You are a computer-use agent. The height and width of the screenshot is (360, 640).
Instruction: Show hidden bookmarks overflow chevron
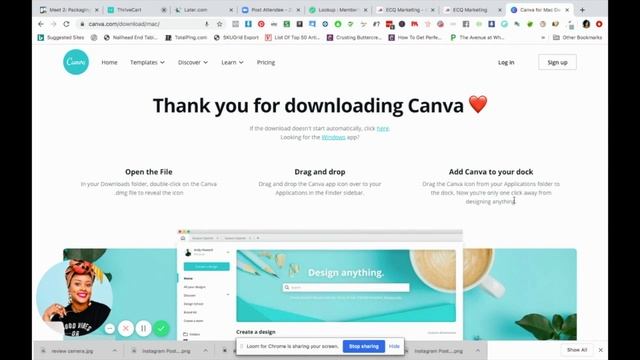tap(543, 38)
